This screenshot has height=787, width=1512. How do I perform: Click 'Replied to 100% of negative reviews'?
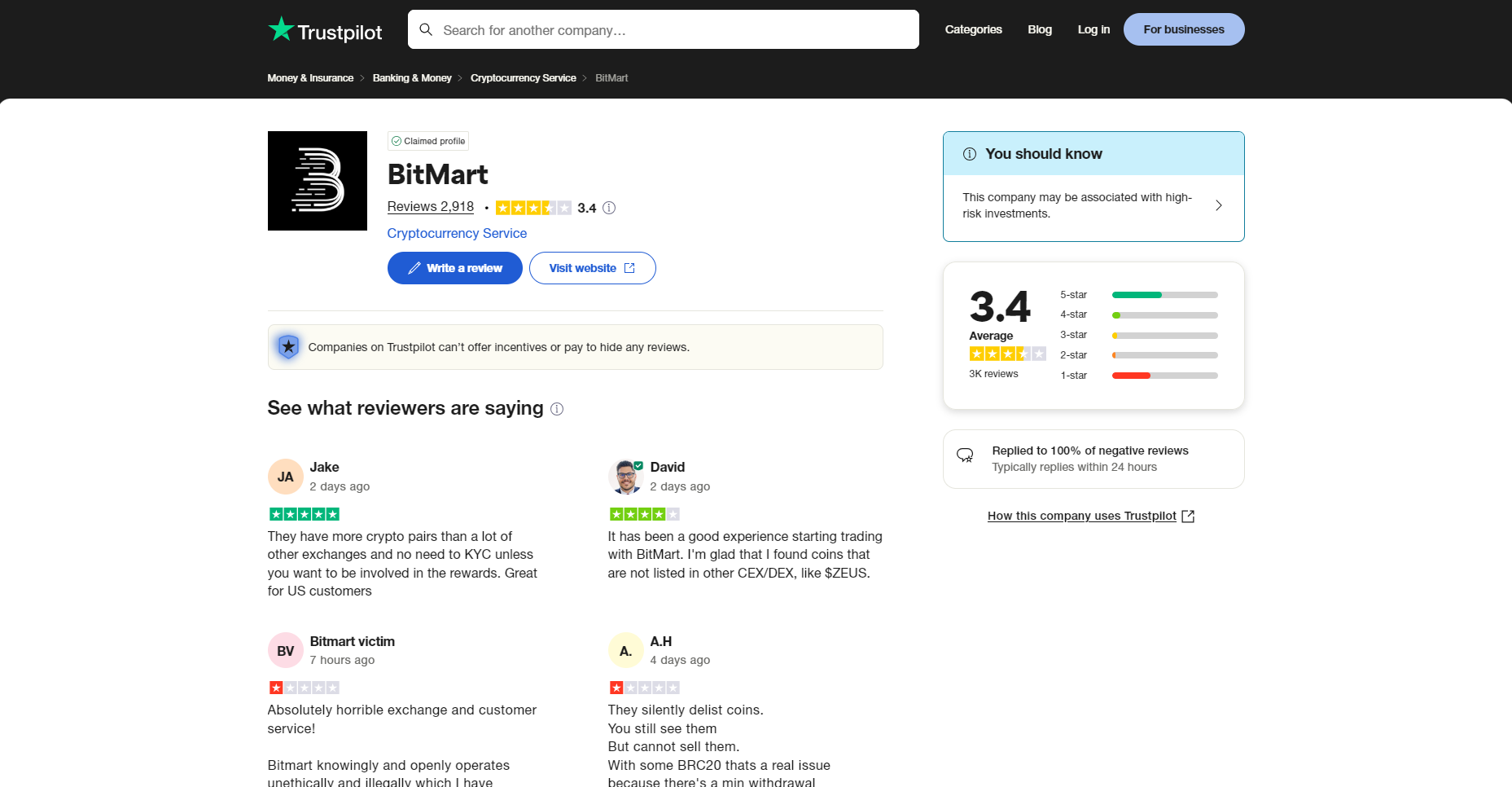click(1090, 451)
